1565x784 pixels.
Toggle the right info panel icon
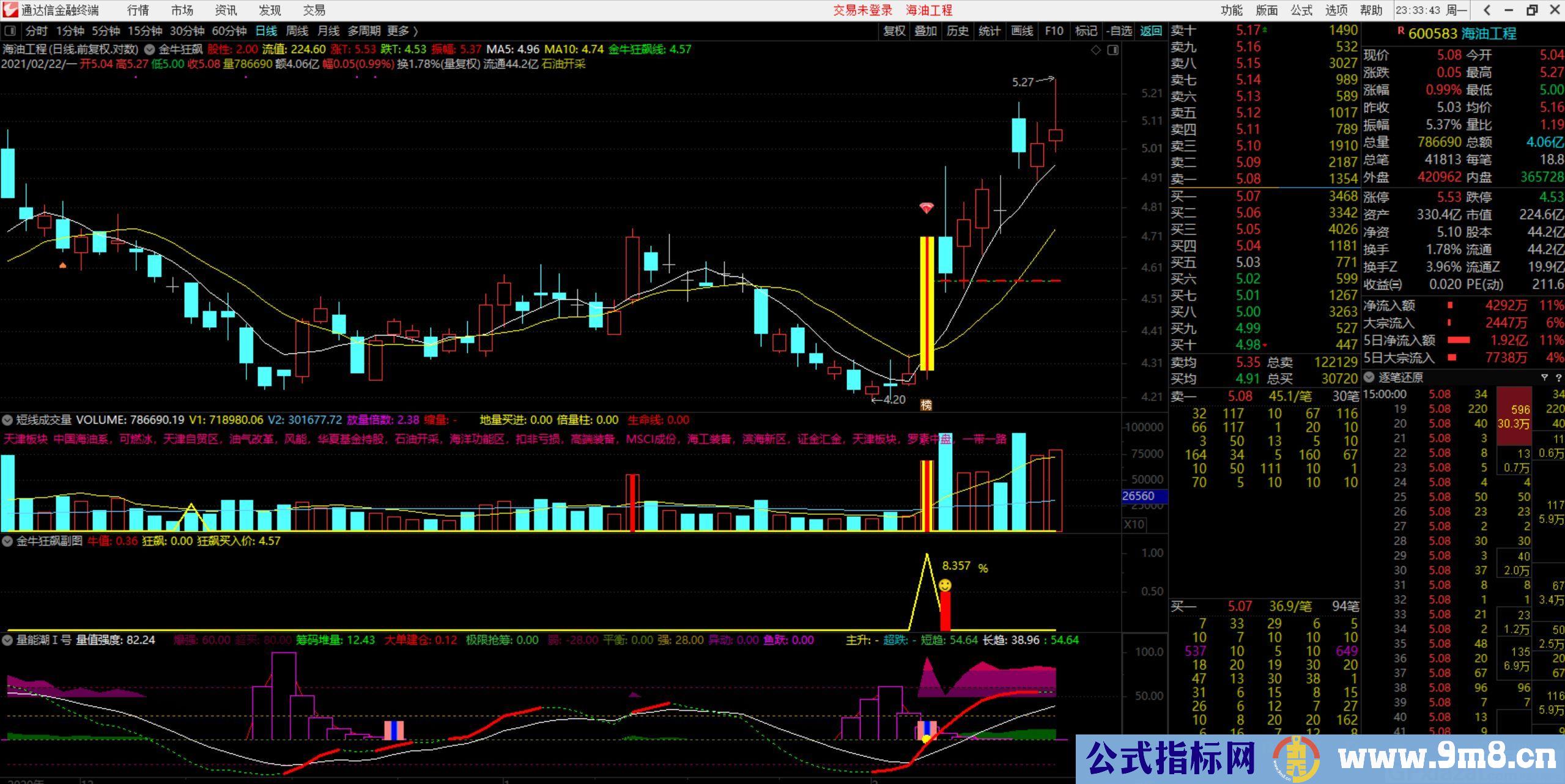click(1113, 50)
